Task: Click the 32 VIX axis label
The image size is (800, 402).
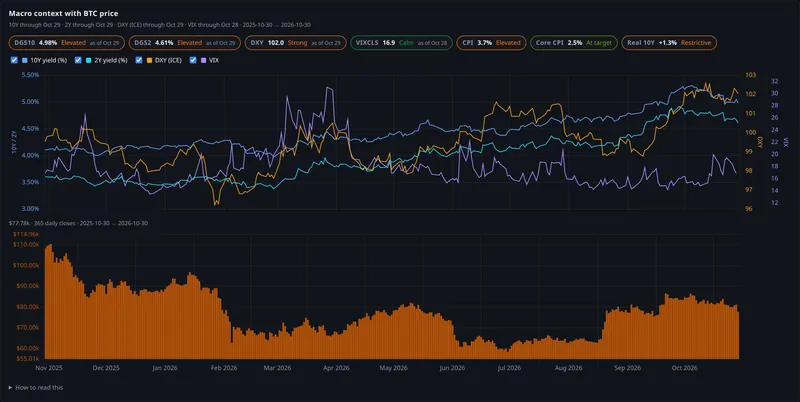Action: point(774,81)
